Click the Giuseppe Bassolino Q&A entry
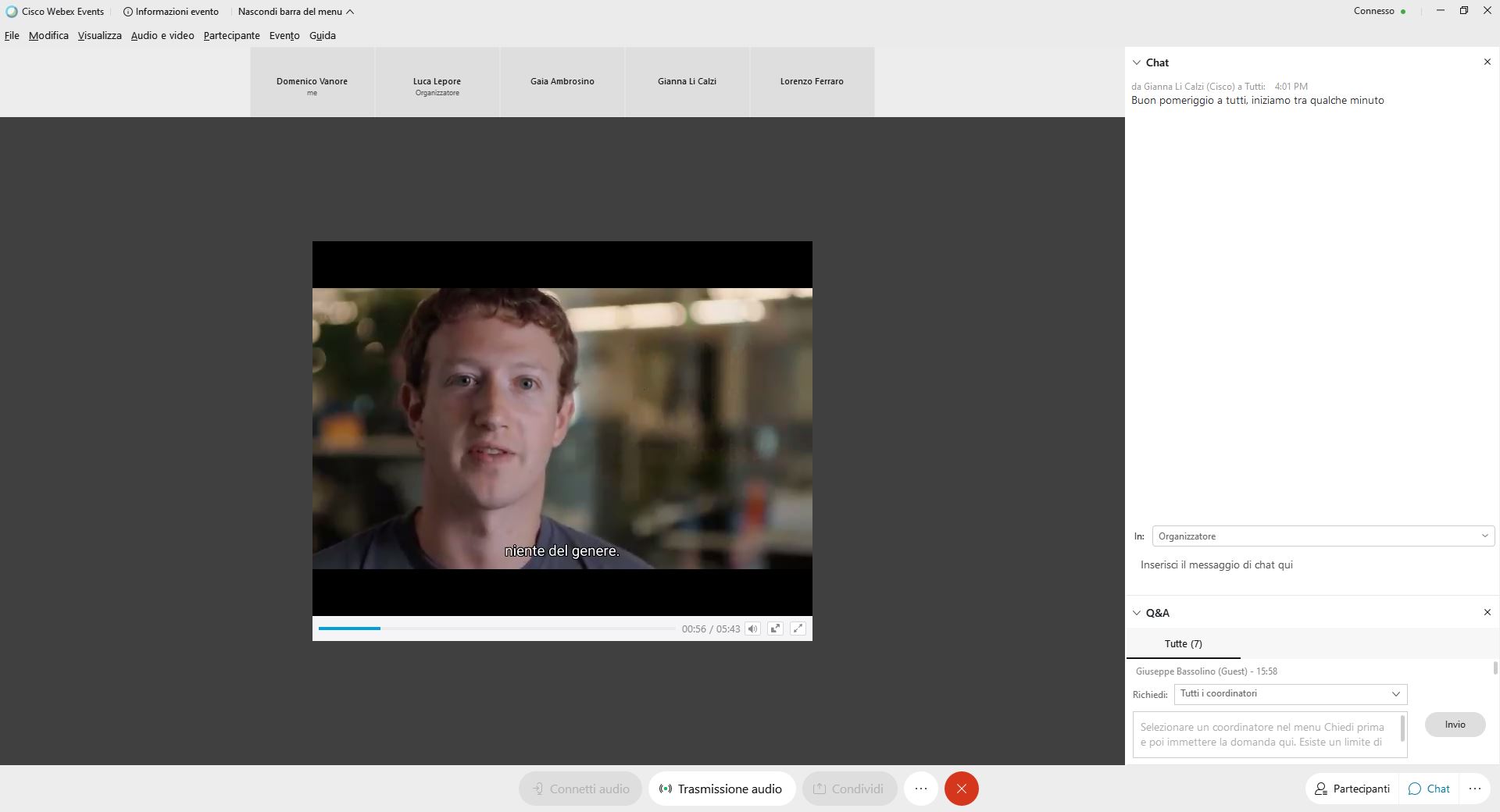 1206,671
